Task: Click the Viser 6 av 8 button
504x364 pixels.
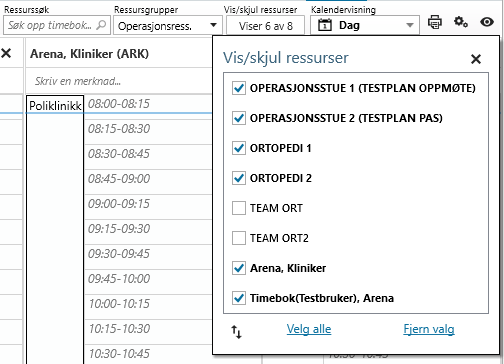Action: point(265,25)
